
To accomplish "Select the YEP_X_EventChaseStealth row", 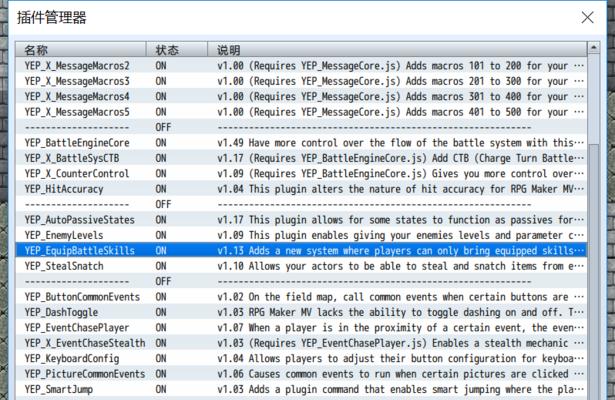I will pos(301,343).
